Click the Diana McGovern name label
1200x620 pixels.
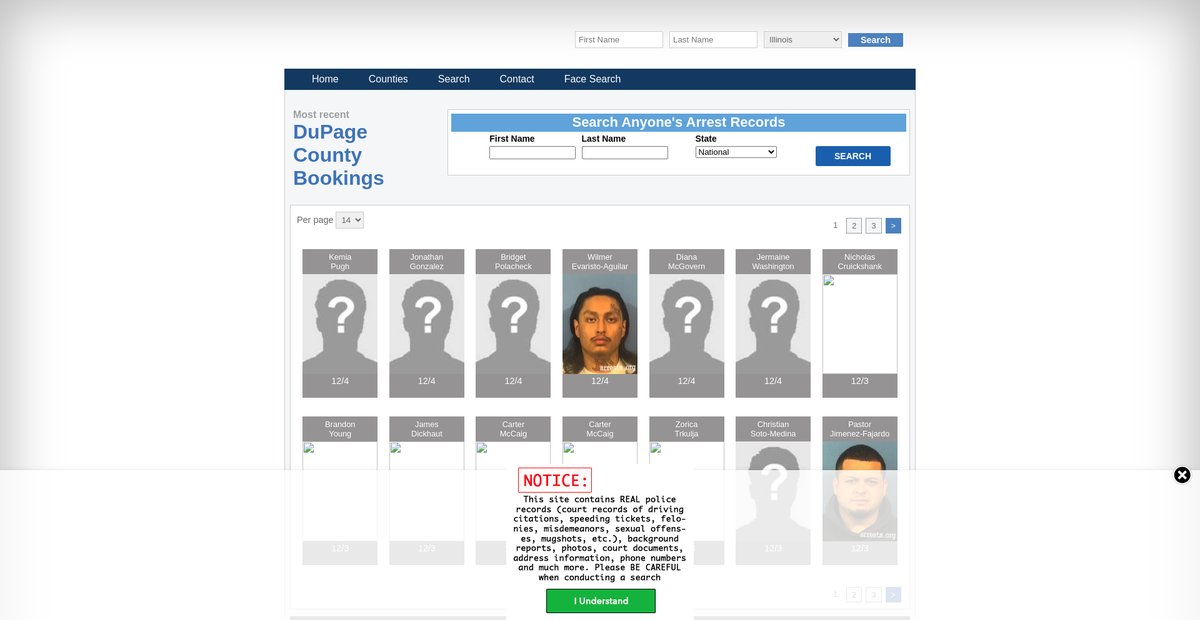point(687,262)
